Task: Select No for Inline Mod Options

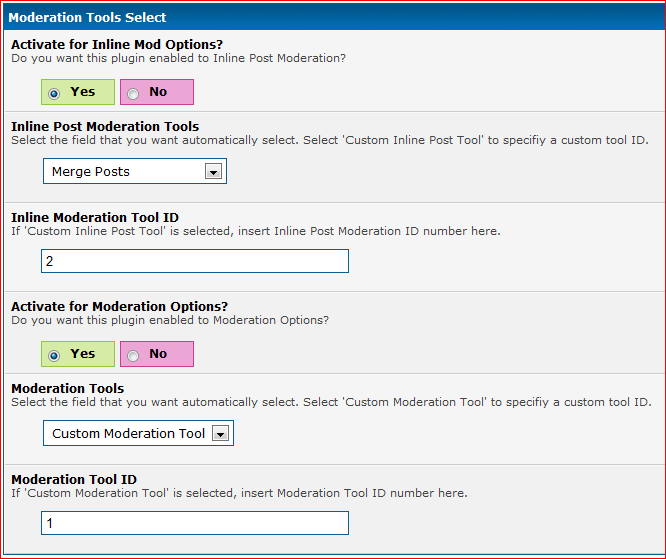Action: click(133, 93)
